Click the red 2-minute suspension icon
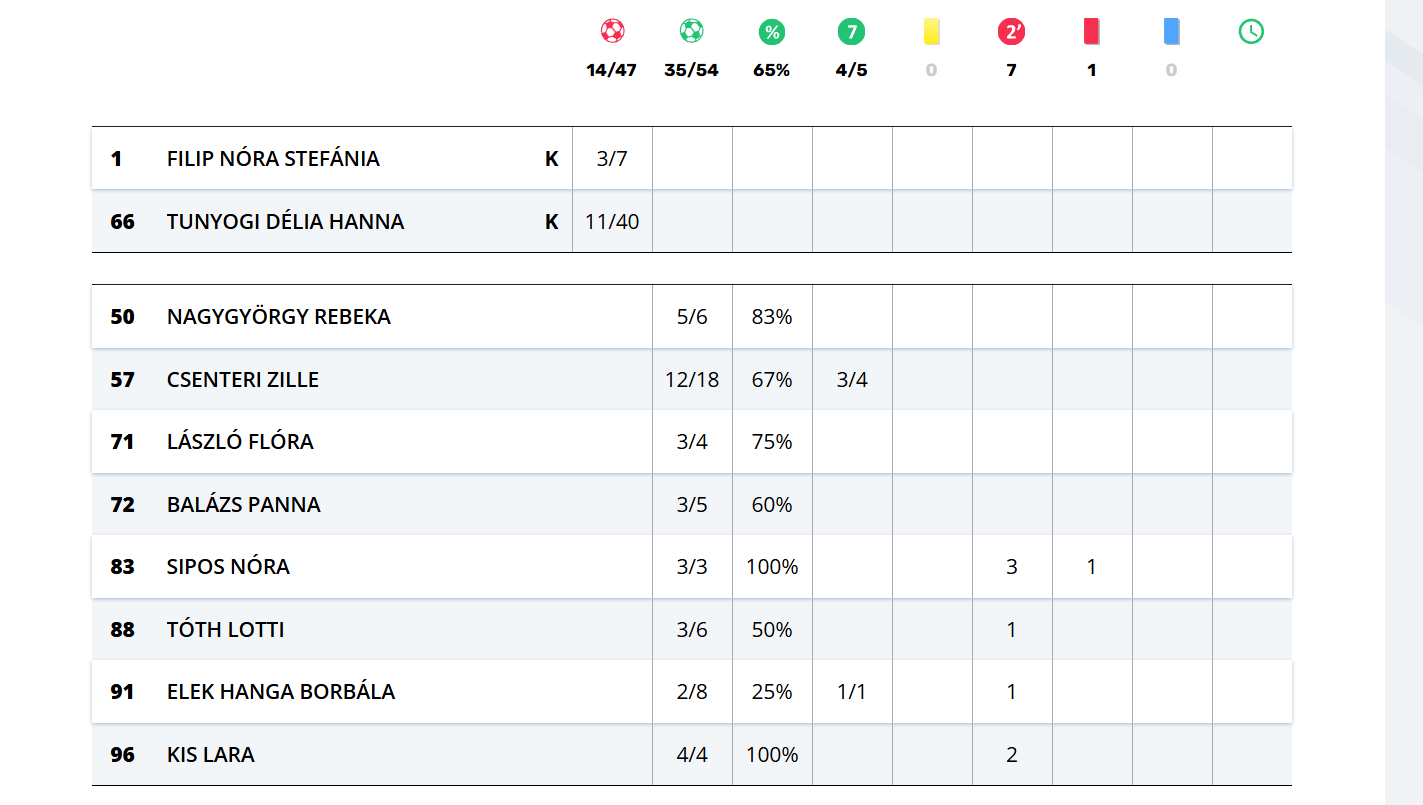The height and width of the screenshot is (805, 1423). 1011,32
